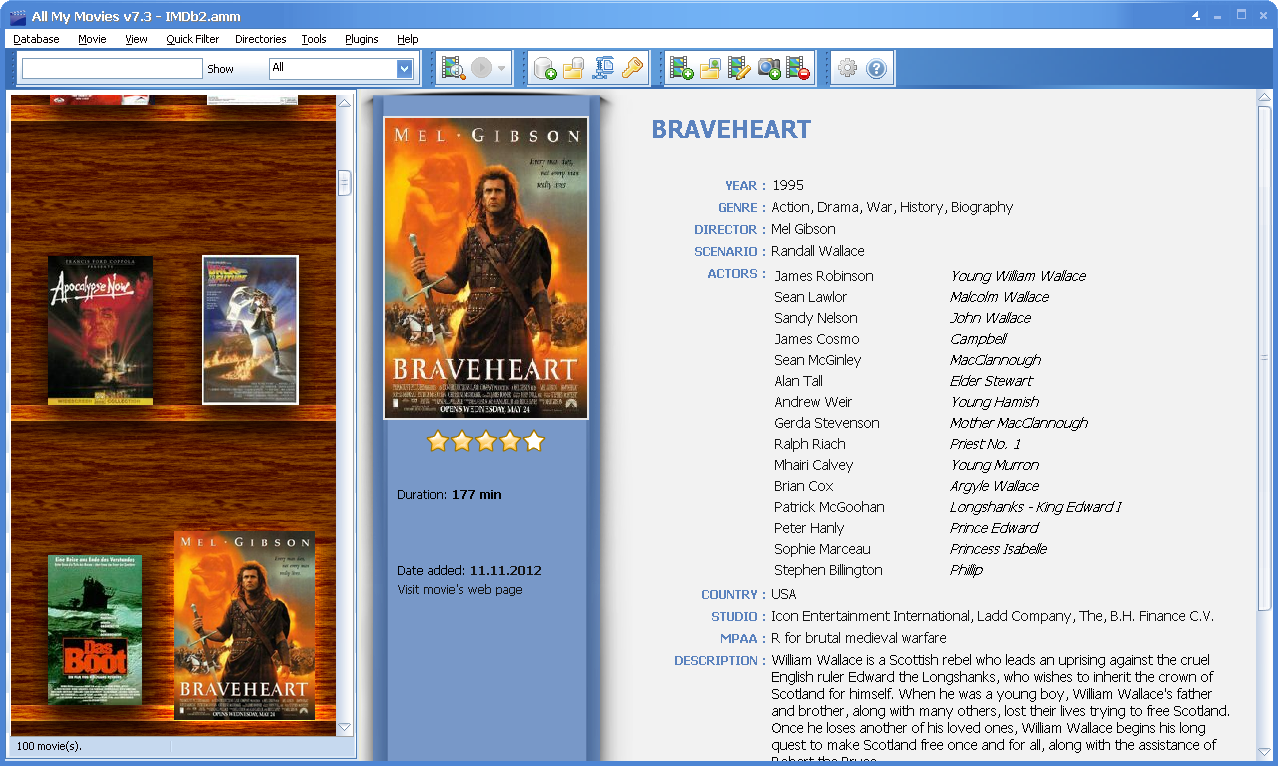The image size is (1278, 766).
Task: Click the BRAVEHEART title heading
Action: point(731,129)
